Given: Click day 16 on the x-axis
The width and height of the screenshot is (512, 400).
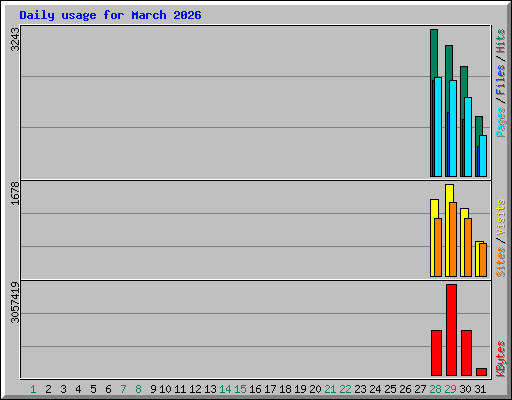Looking at the screenshot, I should (x=255, y=389).
